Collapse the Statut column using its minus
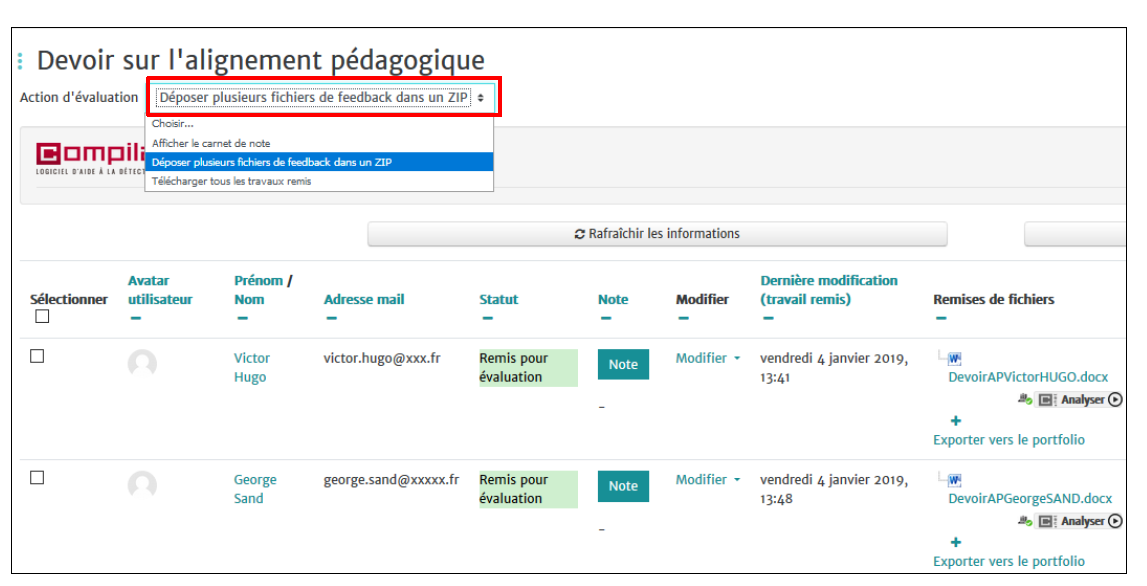 (487, 319)
